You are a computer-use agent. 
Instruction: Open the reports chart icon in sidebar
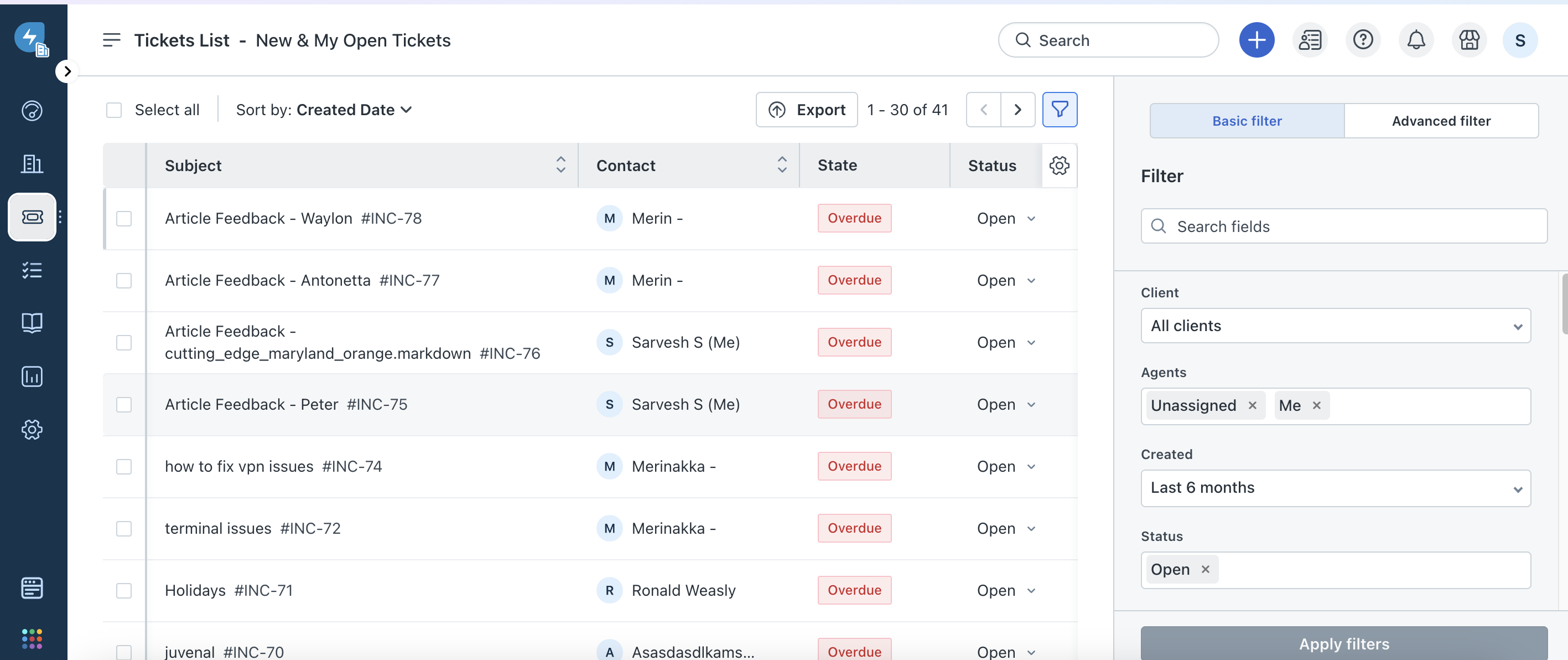(32, 377)
